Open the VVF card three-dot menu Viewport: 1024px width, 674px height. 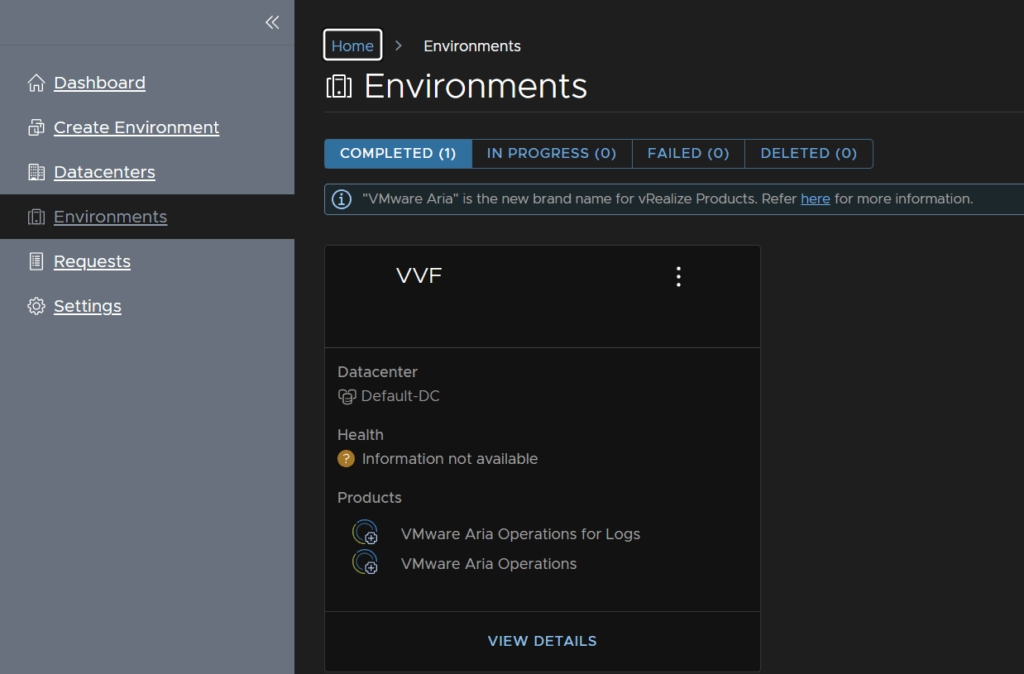click(x=679, y=277)
